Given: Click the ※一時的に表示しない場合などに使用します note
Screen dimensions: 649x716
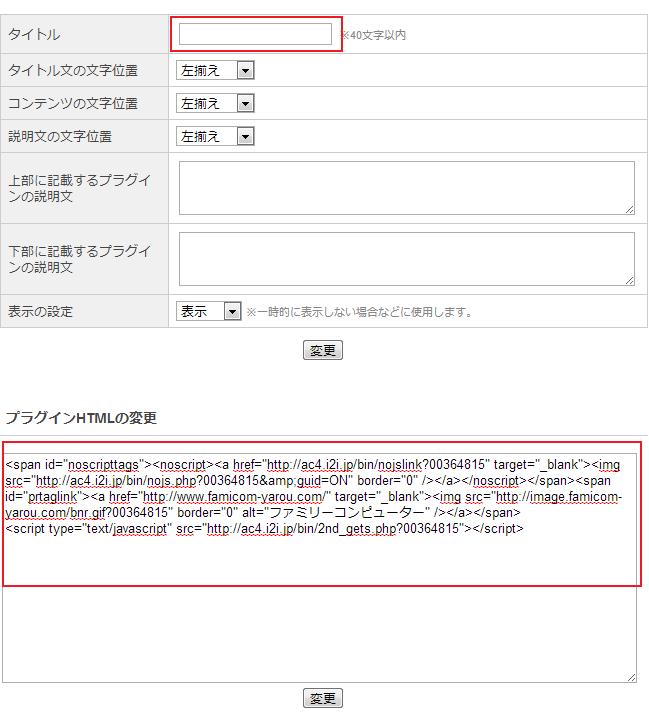Looking at the screenshot, I should click(359, 312).
